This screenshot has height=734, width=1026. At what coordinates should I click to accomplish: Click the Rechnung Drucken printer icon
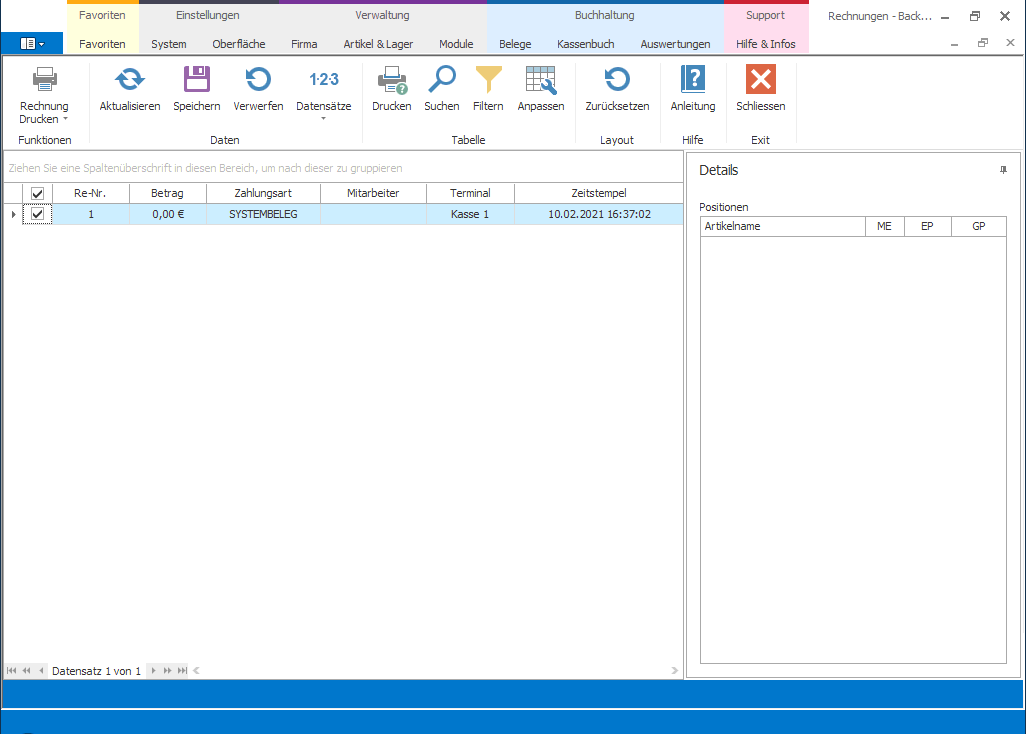pos(44,79)
